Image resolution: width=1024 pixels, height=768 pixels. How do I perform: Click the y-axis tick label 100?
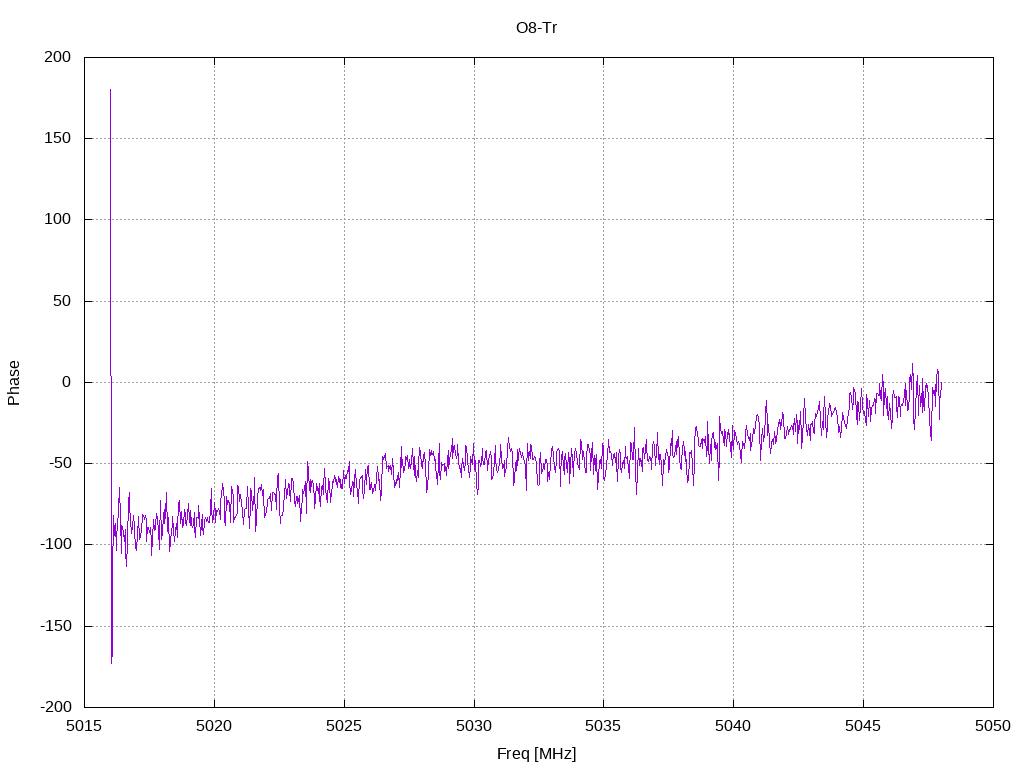pyautogui.click(x=57, y=219)
